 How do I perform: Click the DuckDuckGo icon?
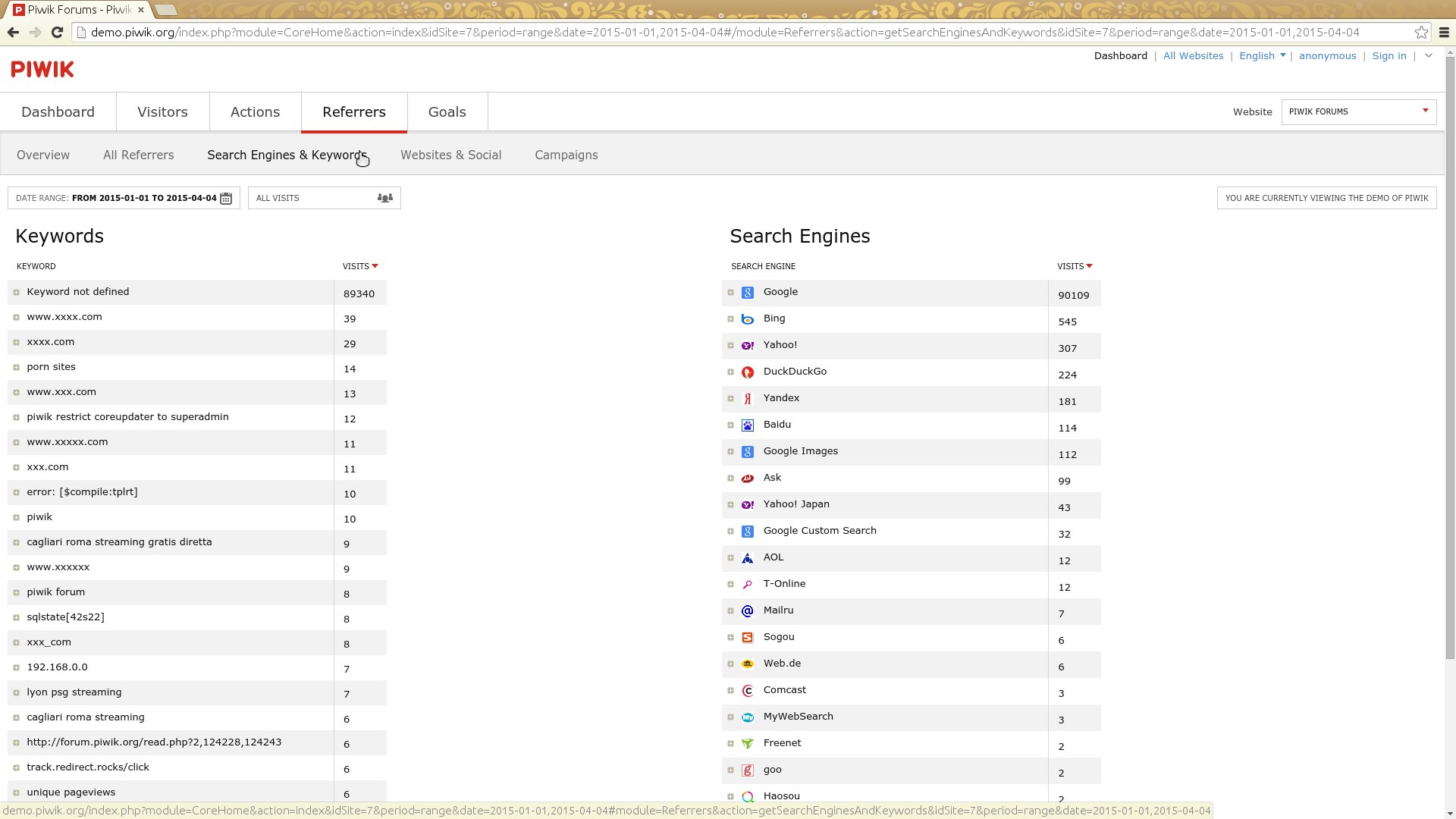click(x=747, y=372)
